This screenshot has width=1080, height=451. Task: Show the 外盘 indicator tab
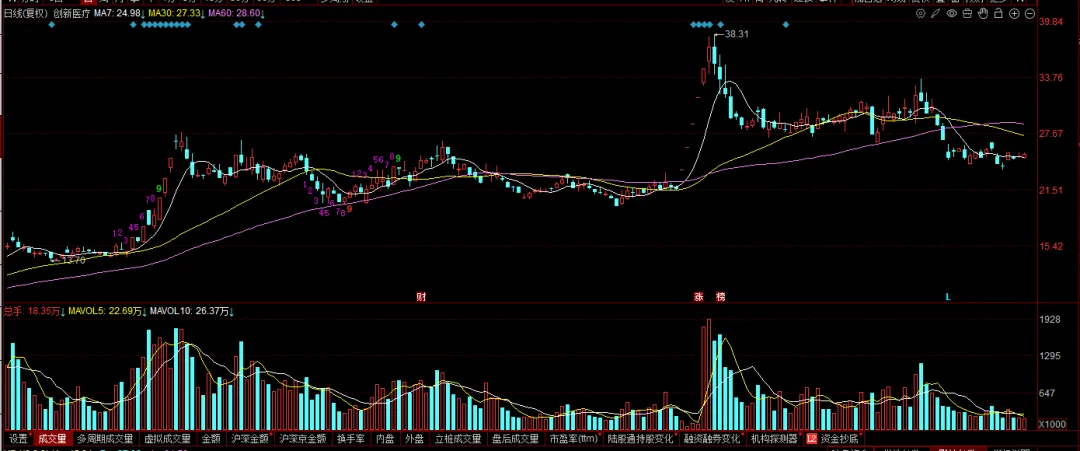coord(414,439)
